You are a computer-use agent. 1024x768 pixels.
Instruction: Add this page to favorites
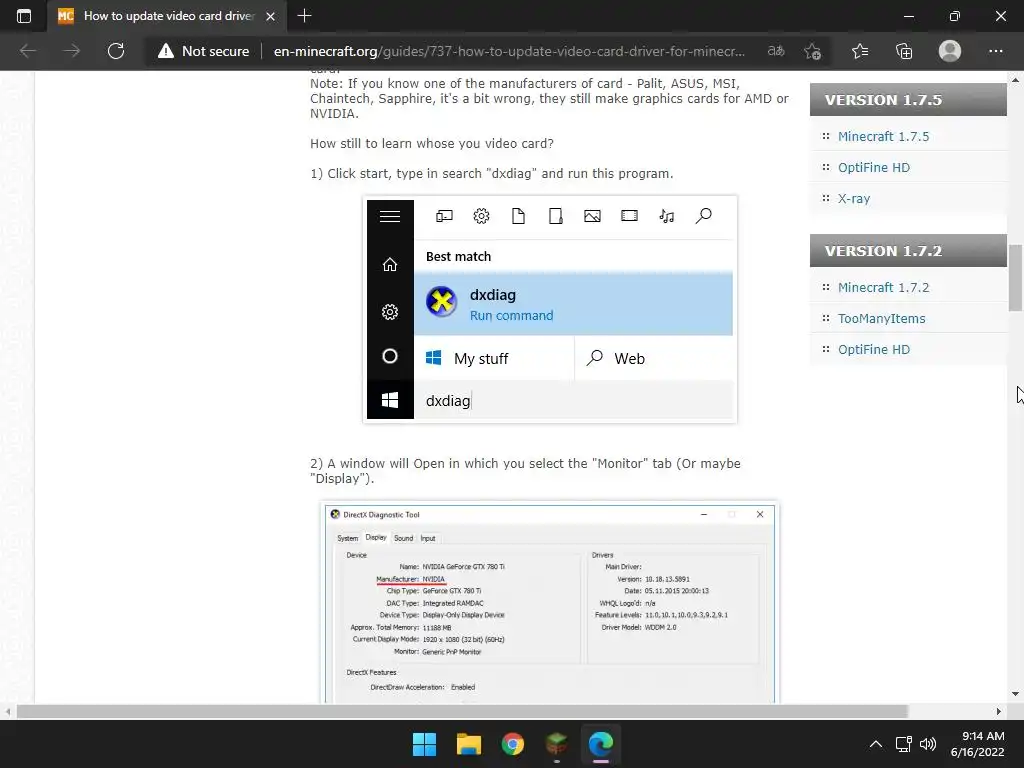[812, 51]
